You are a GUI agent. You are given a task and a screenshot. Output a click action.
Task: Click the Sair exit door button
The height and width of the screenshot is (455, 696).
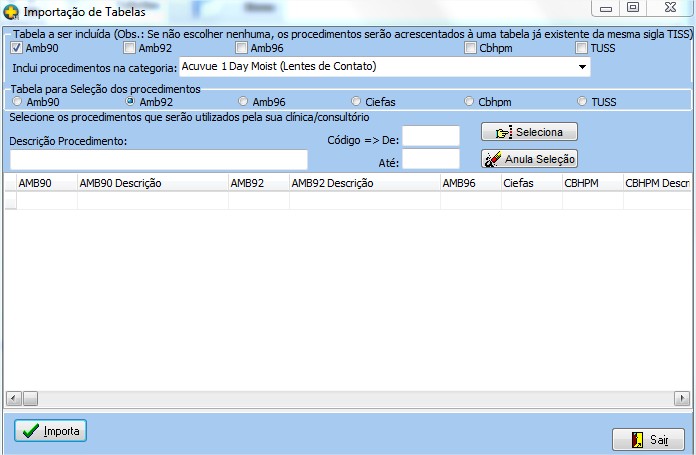point(647,439)
